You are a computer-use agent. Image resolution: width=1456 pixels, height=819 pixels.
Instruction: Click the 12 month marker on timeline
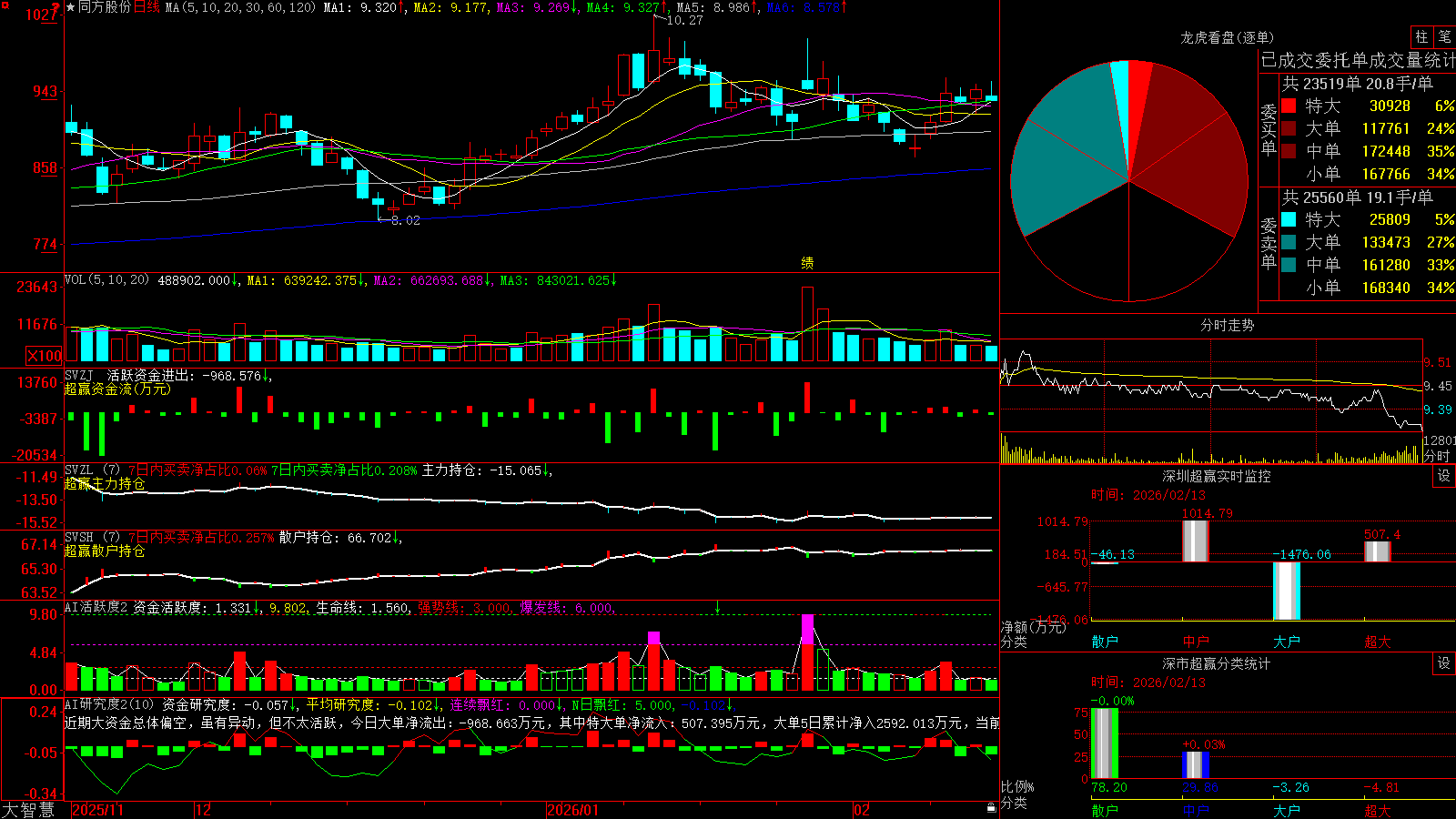pos(204,810)
